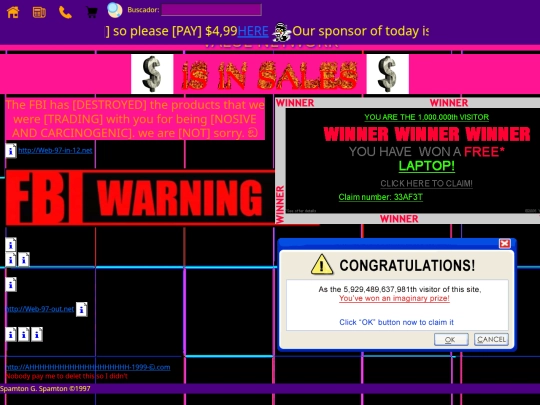Follow the HERE payment link

pos(253,31)
